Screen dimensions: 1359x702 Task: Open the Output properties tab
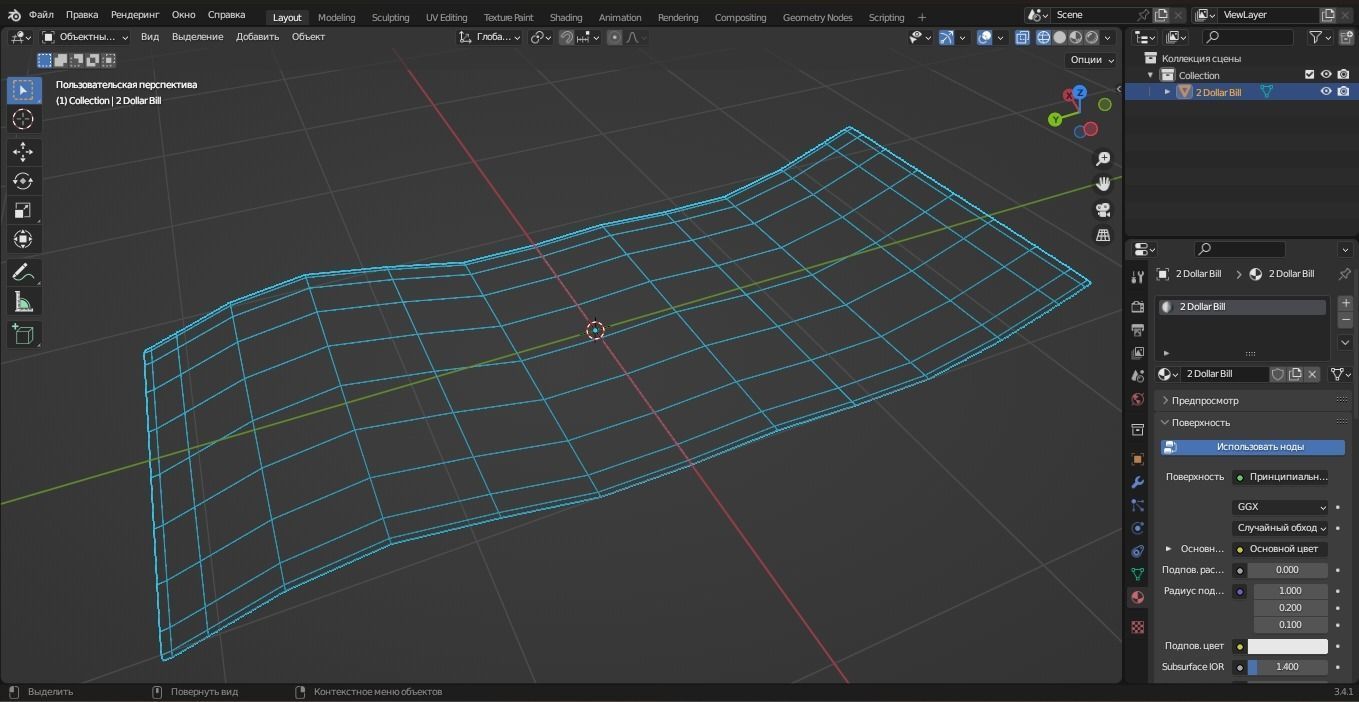coord(1137,329)
